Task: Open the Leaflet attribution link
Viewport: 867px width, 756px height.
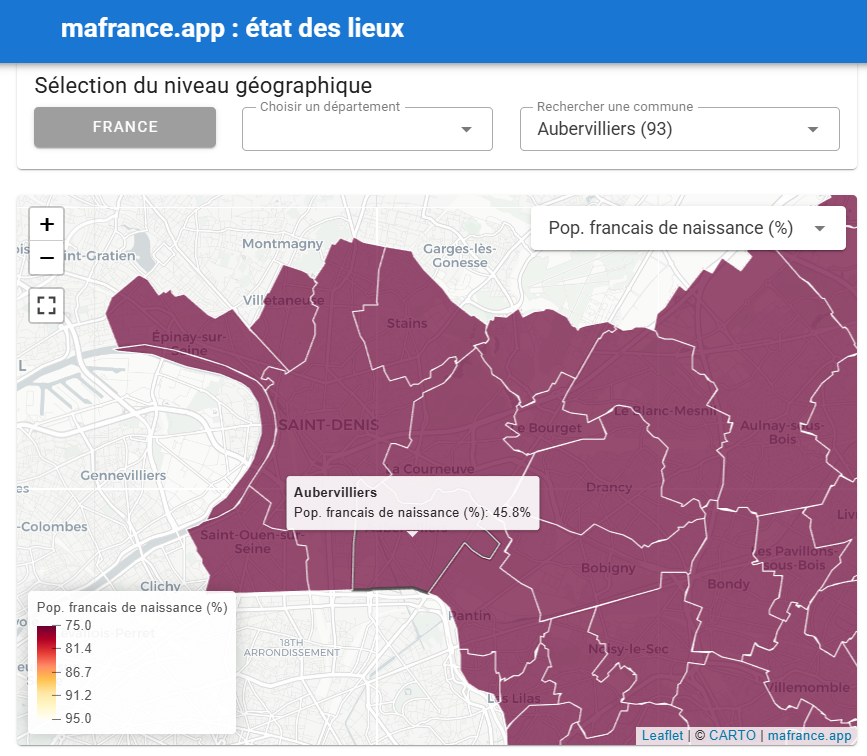Action: tap(662, 736)
